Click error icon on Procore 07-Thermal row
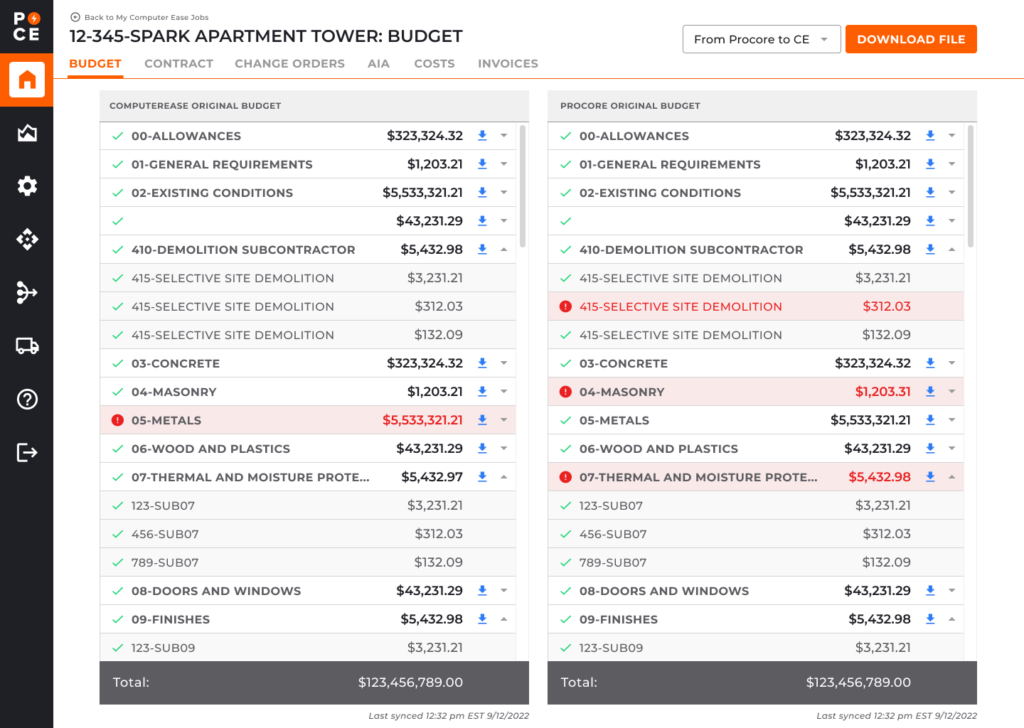The image size is (1024, 728). click(566, 477)
